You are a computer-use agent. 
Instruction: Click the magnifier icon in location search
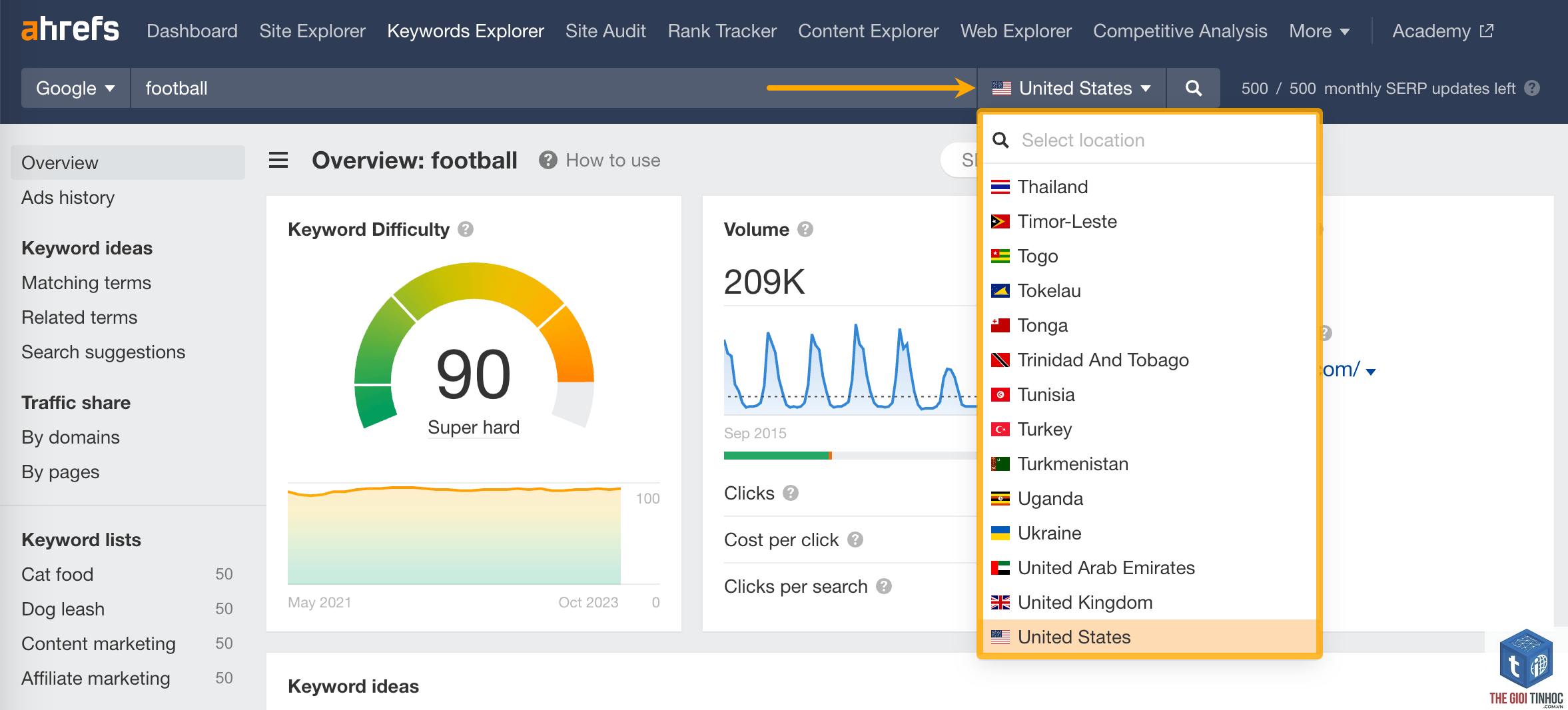click(1000, 140)
